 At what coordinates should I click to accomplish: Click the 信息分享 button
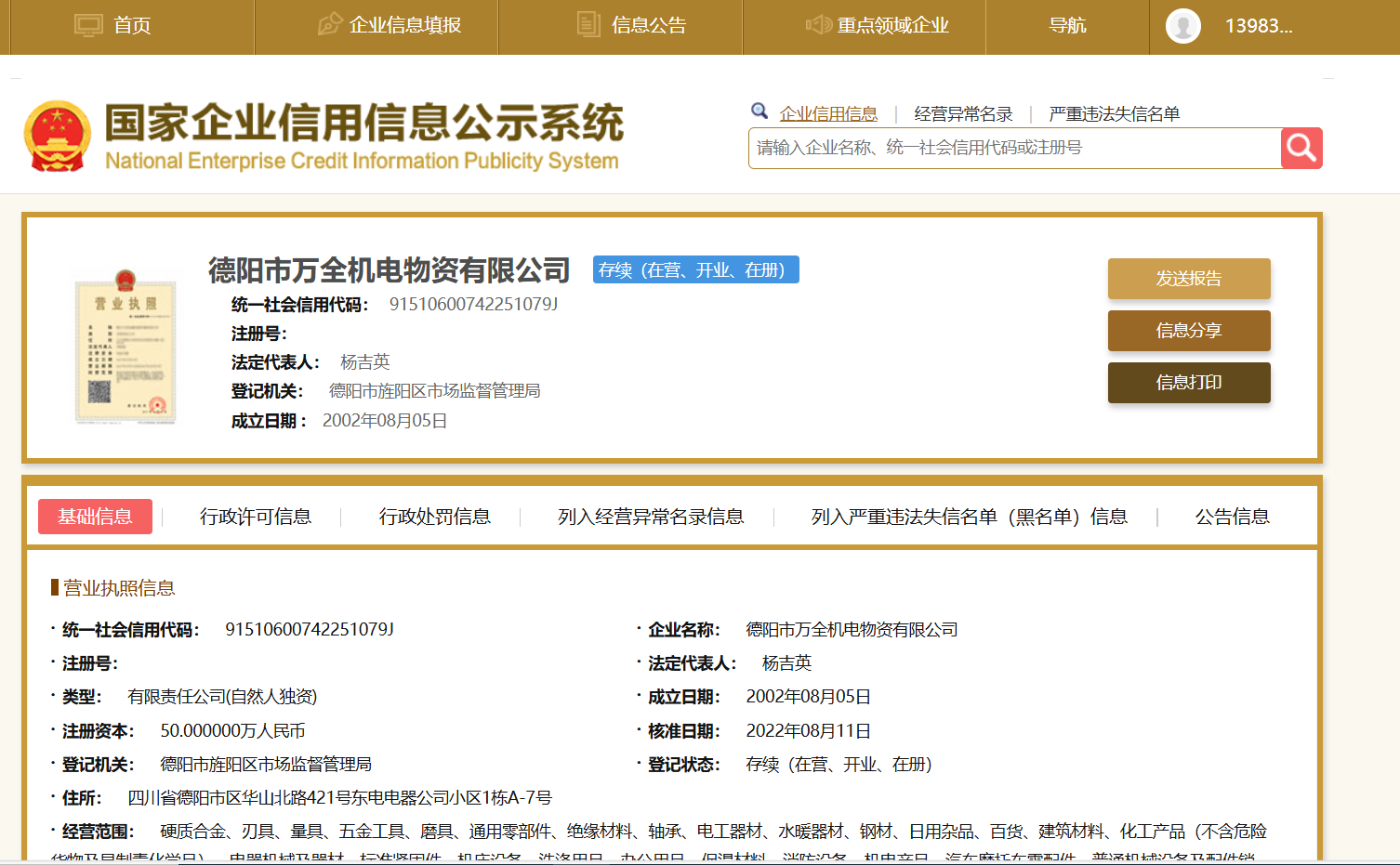1188,331
